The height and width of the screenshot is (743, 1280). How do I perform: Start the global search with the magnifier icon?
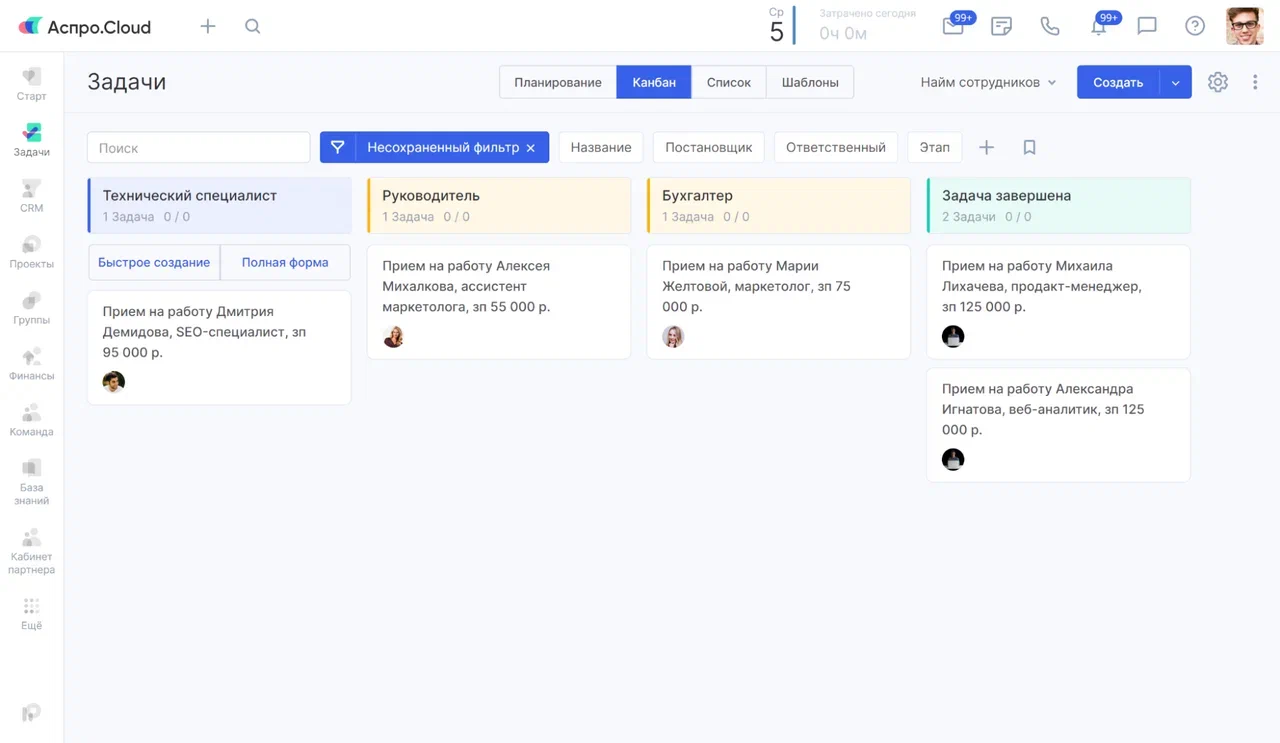tap(252, 26)
